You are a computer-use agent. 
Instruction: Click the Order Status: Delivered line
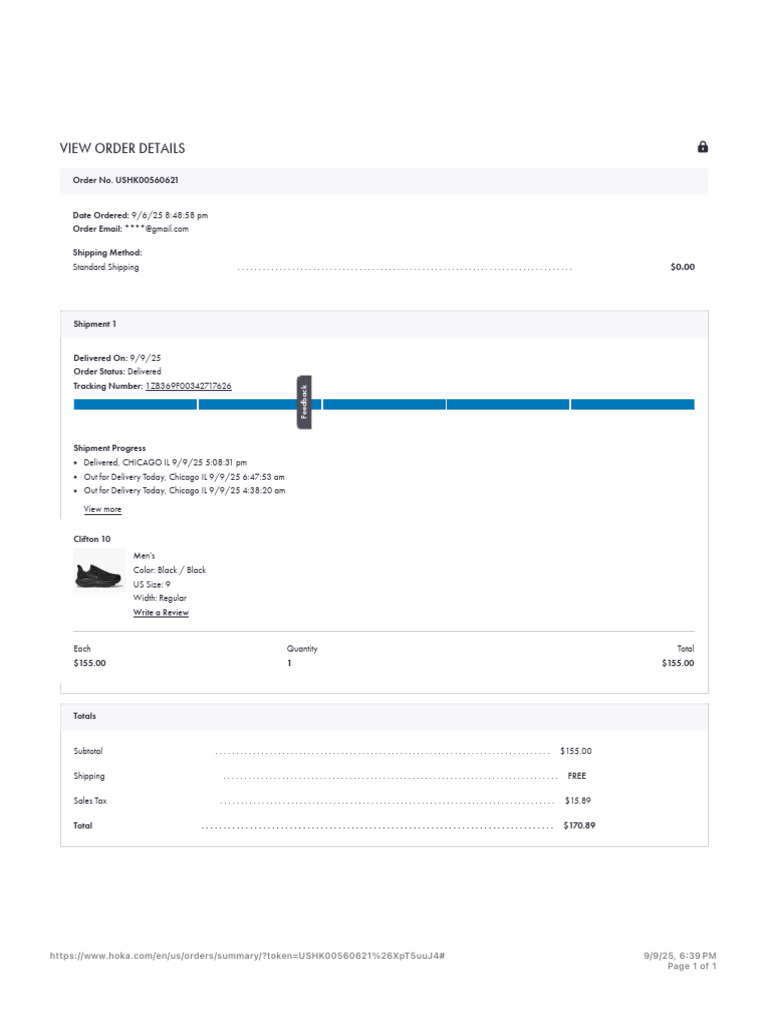click(x=117, y=372)
